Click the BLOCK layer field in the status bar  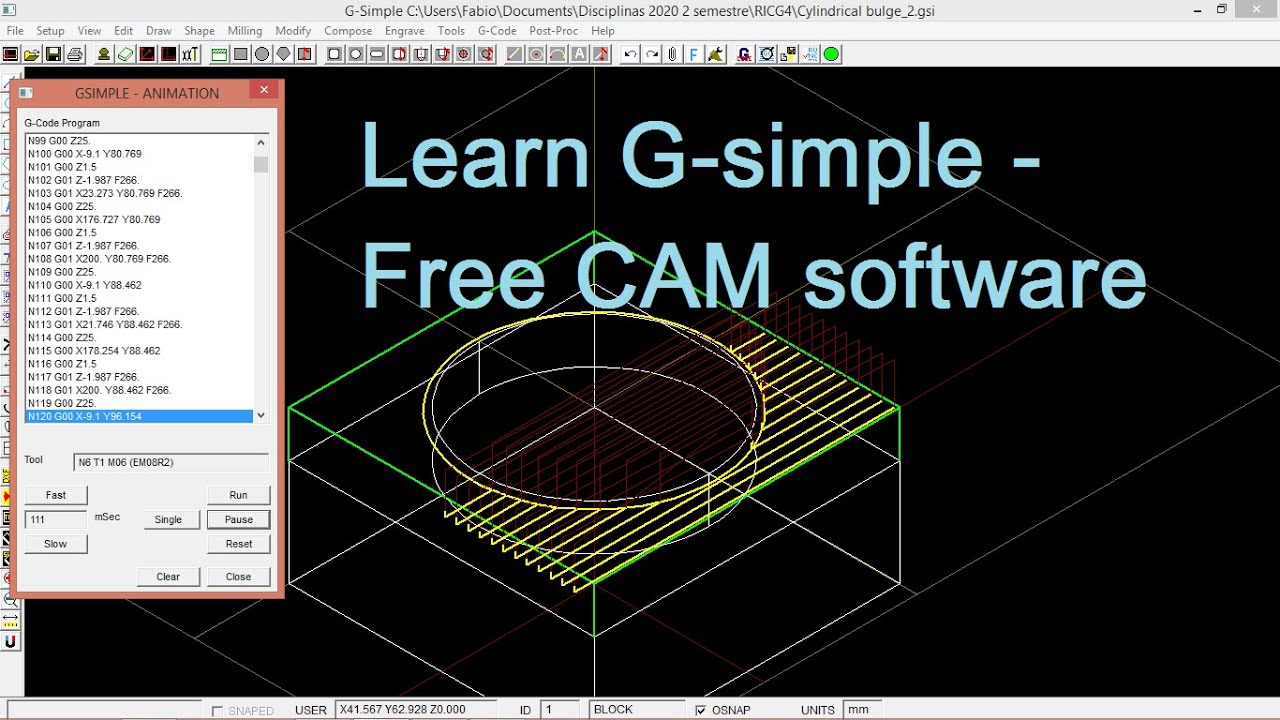pyautogui.click(x=638, y=710)
